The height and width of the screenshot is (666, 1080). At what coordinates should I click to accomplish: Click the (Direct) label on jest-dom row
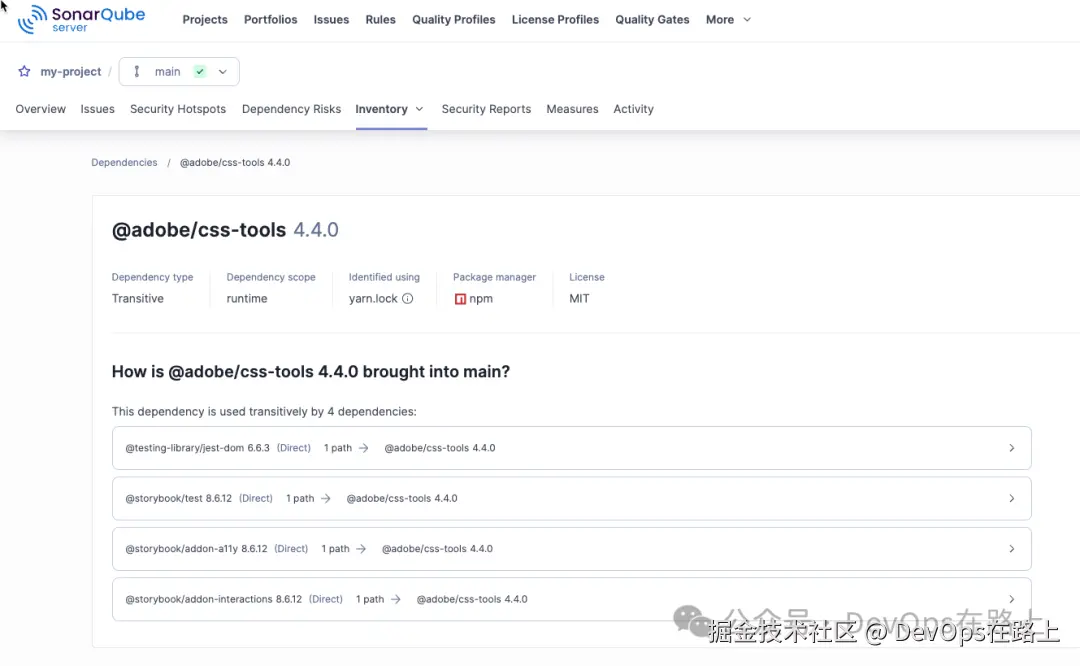pos(294,448)
